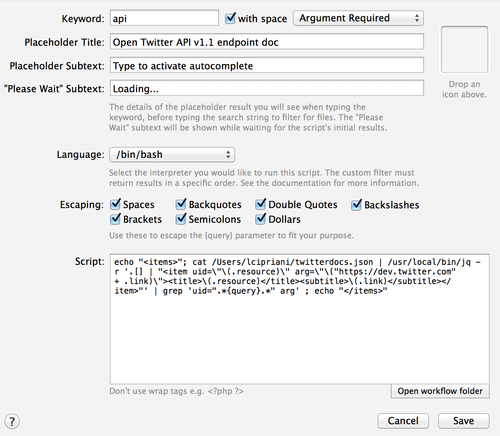This screenshot has width=500, height=436.
Task: Uncheck Brackets escaping option
Action: coord(115,219)
